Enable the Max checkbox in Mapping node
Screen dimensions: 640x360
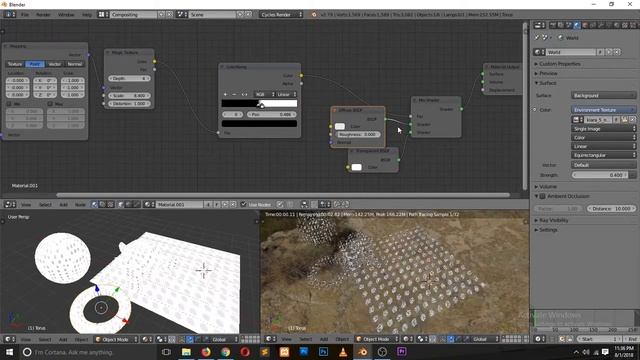click(50, 104)
